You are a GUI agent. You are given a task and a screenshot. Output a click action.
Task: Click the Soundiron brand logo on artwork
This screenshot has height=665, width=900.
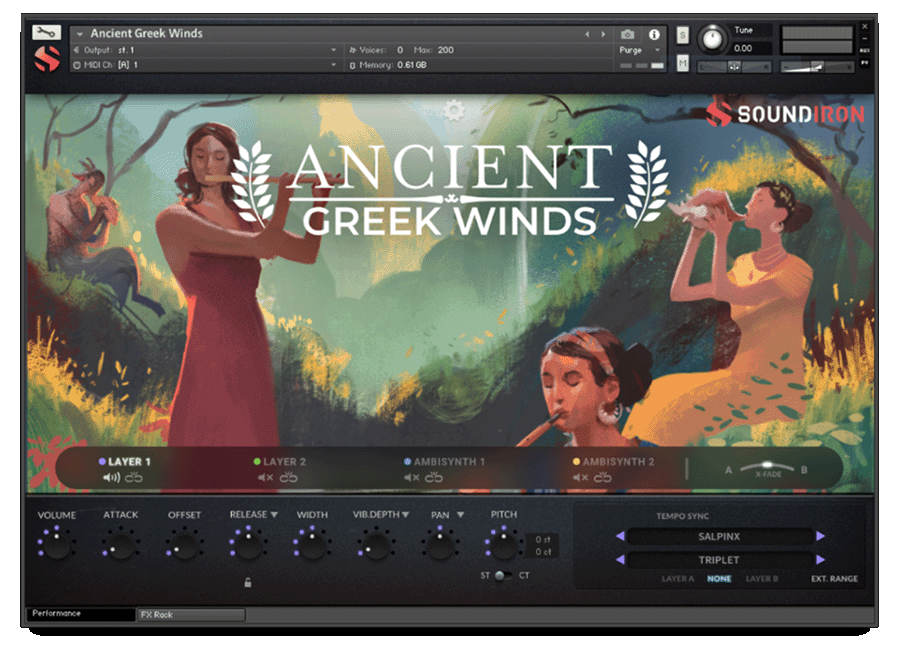pyautogui.click(x=785, y=114)
